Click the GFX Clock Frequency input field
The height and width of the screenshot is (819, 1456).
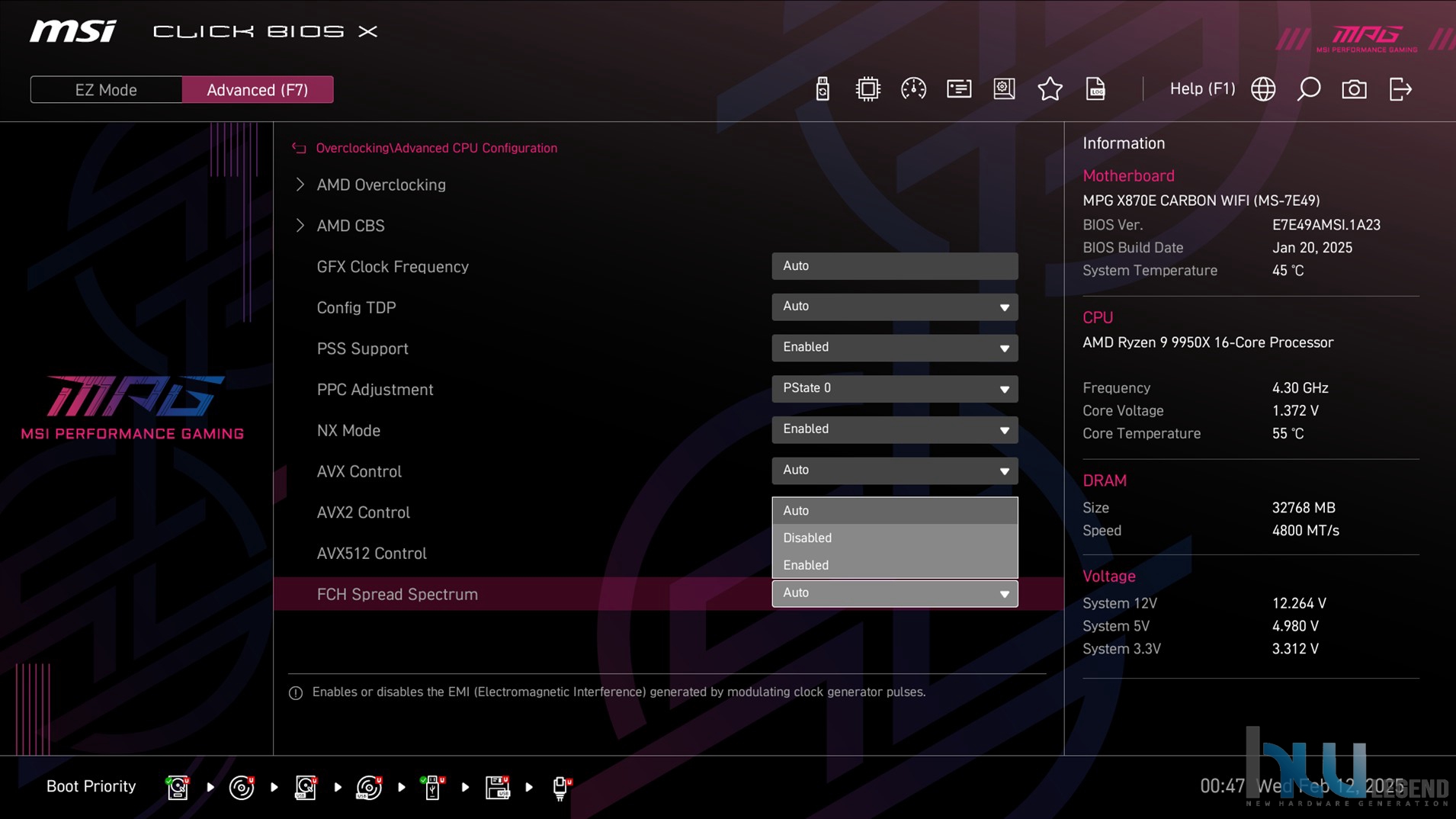point(894,266)
